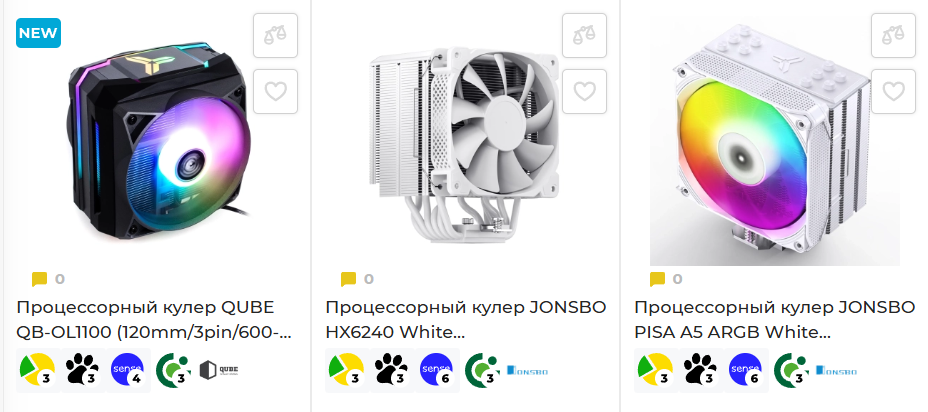The height and width of the screenshot is (412, 928).
Task: Add QUBE QB-OL1100 cooler to favorites
Action: click(275, 91)
